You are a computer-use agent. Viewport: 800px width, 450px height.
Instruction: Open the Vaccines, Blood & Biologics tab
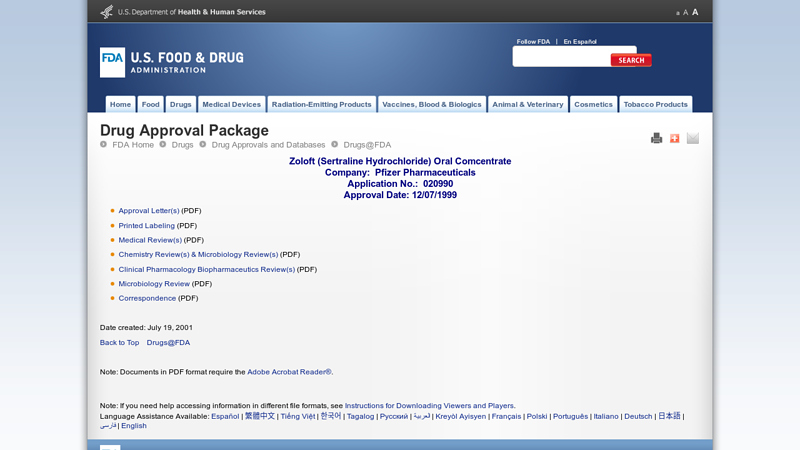pyautogui.click(x=432, y=104)
